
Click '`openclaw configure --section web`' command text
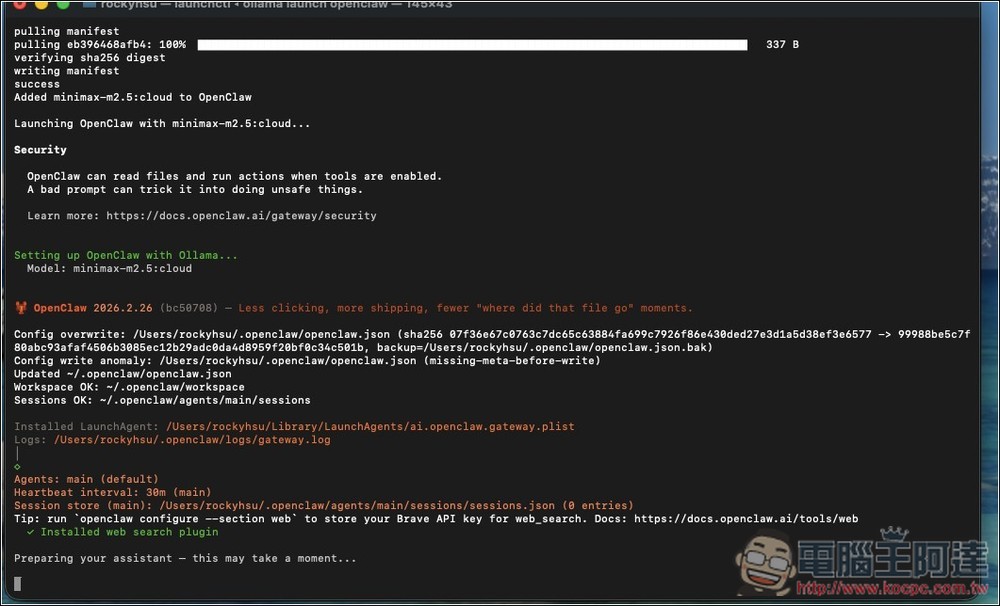185,519
